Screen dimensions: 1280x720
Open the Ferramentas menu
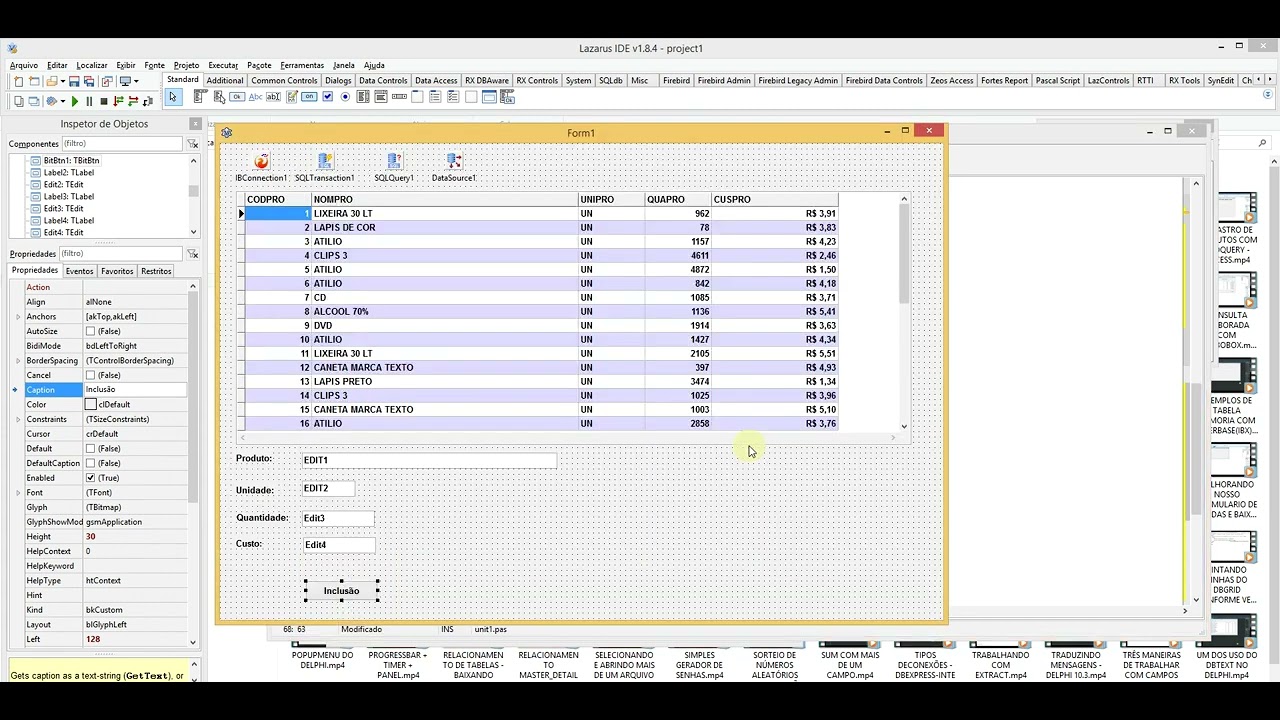pos(302,65)
